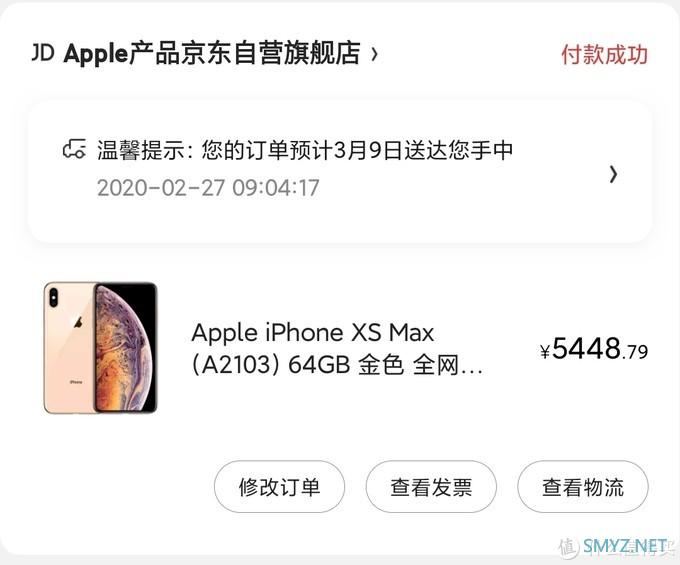Click the ¥5448.79 price text
Viewport: 680px width, 565px height.
[594, 349]
